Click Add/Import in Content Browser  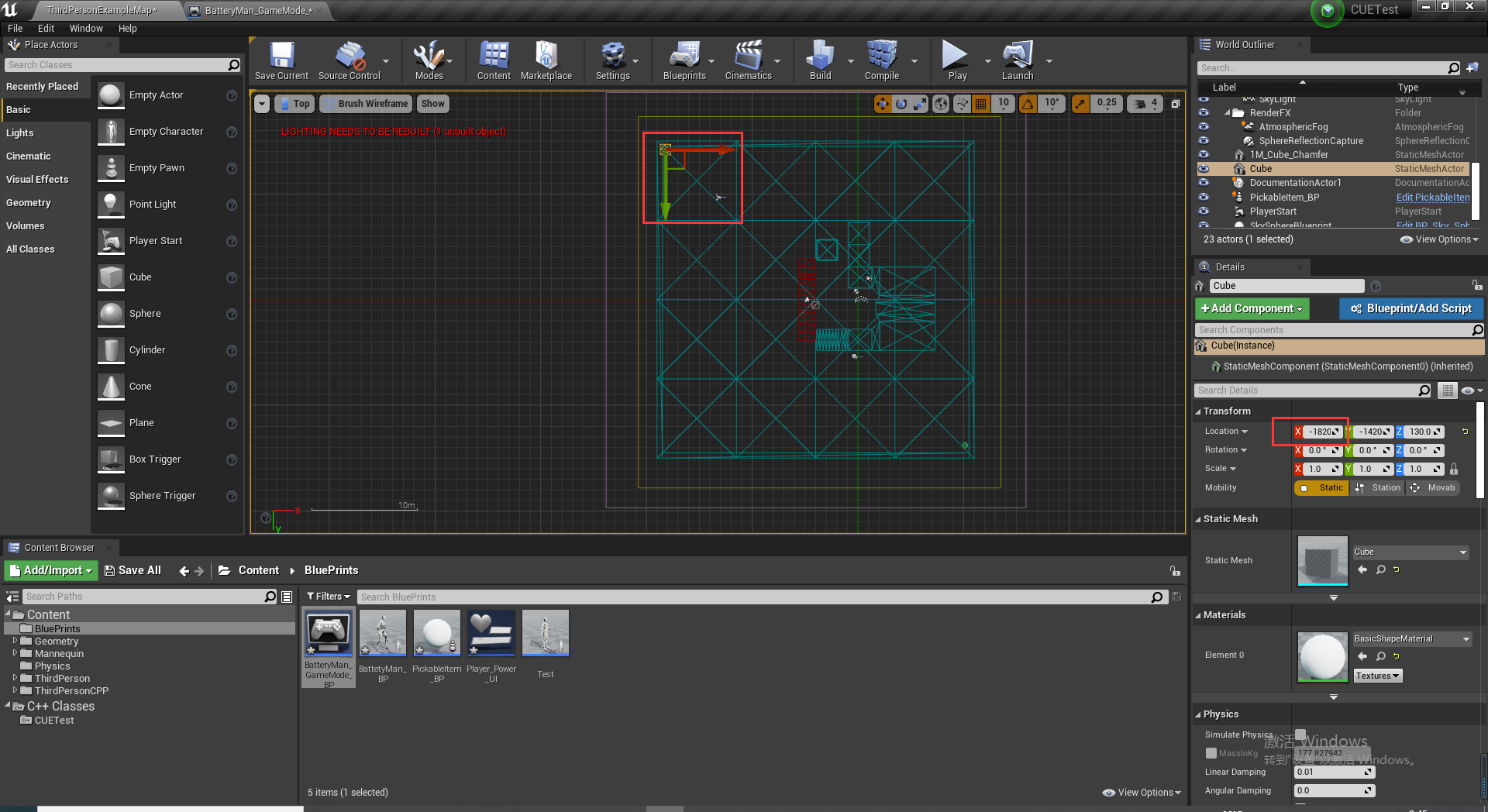(51, 570)
